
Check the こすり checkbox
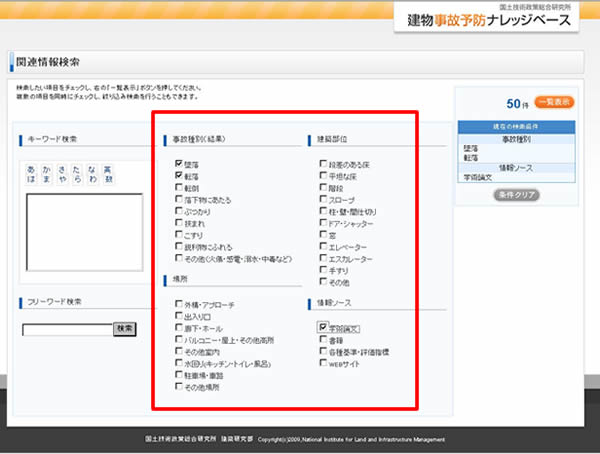click(x=179, y=234)
